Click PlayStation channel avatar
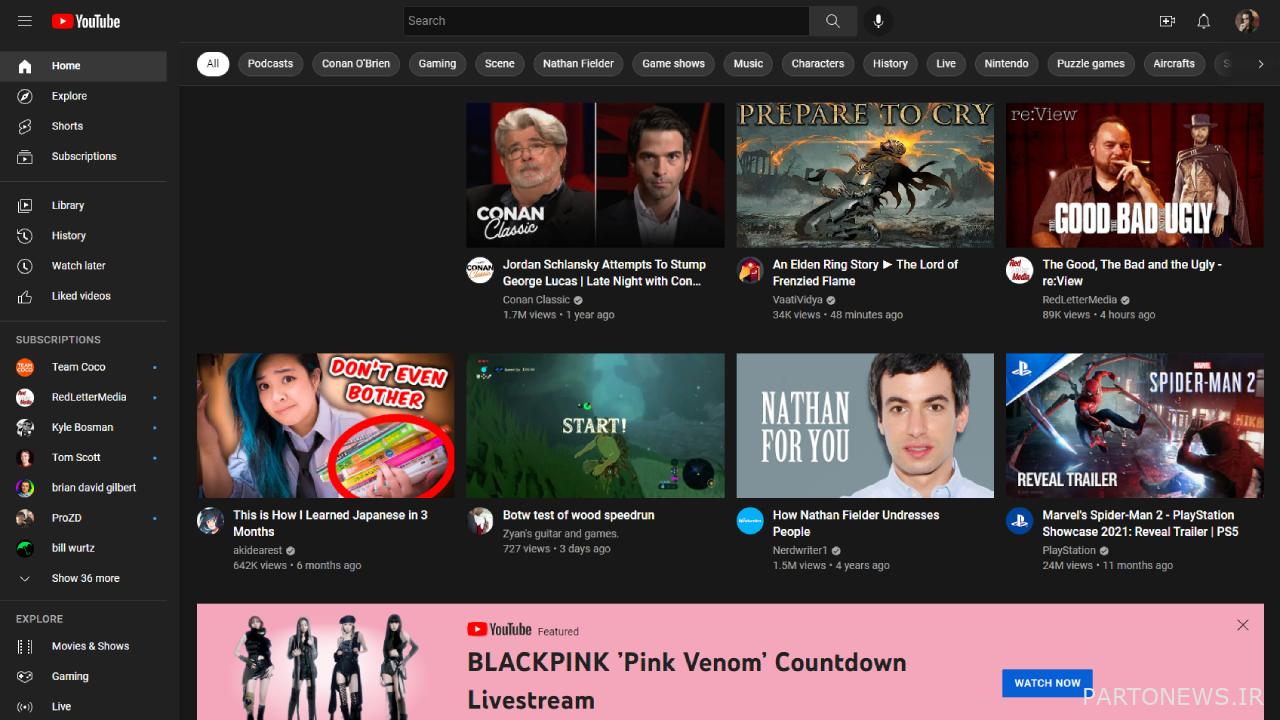1280x720 pixels. click(x=1019, y=521)
